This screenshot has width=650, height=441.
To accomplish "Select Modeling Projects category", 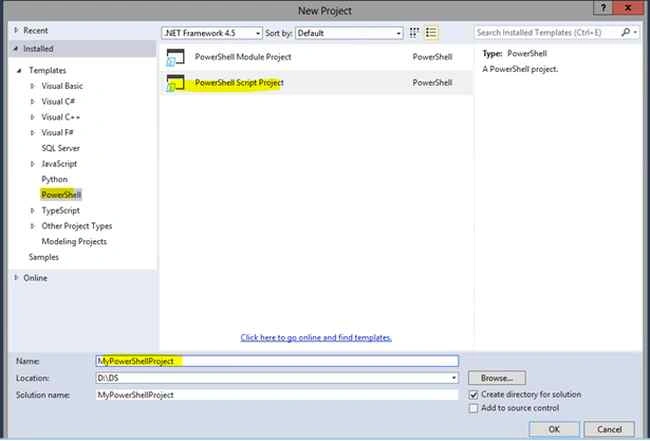I will point(74,242).
